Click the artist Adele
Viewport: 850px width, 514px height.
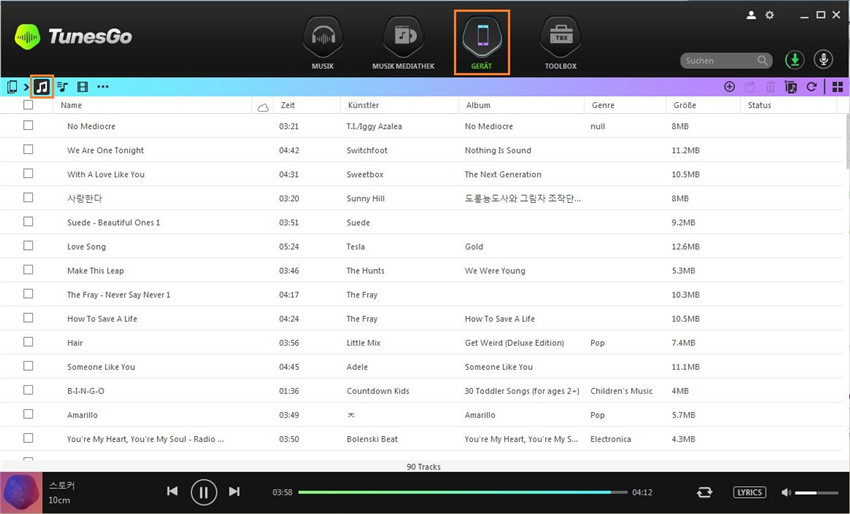(357, 367)
